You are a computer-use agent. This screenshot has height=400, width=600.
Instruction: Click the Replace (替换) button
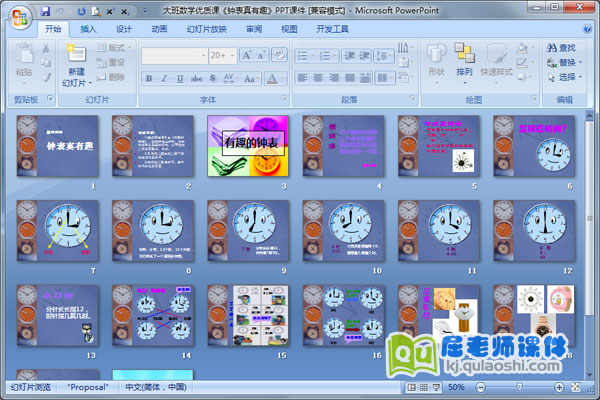(562, 62)
